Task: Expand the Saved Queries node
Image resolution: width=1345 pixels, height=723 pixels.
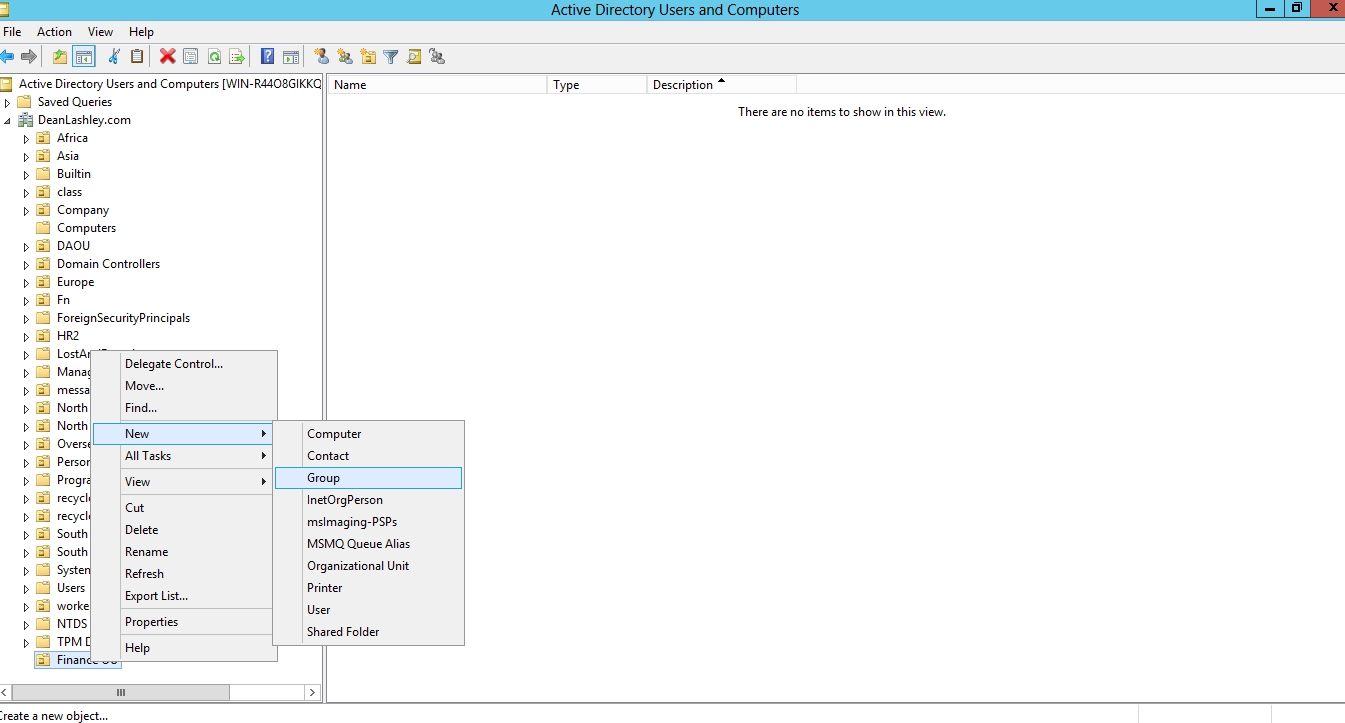Action: coord(8,103)
